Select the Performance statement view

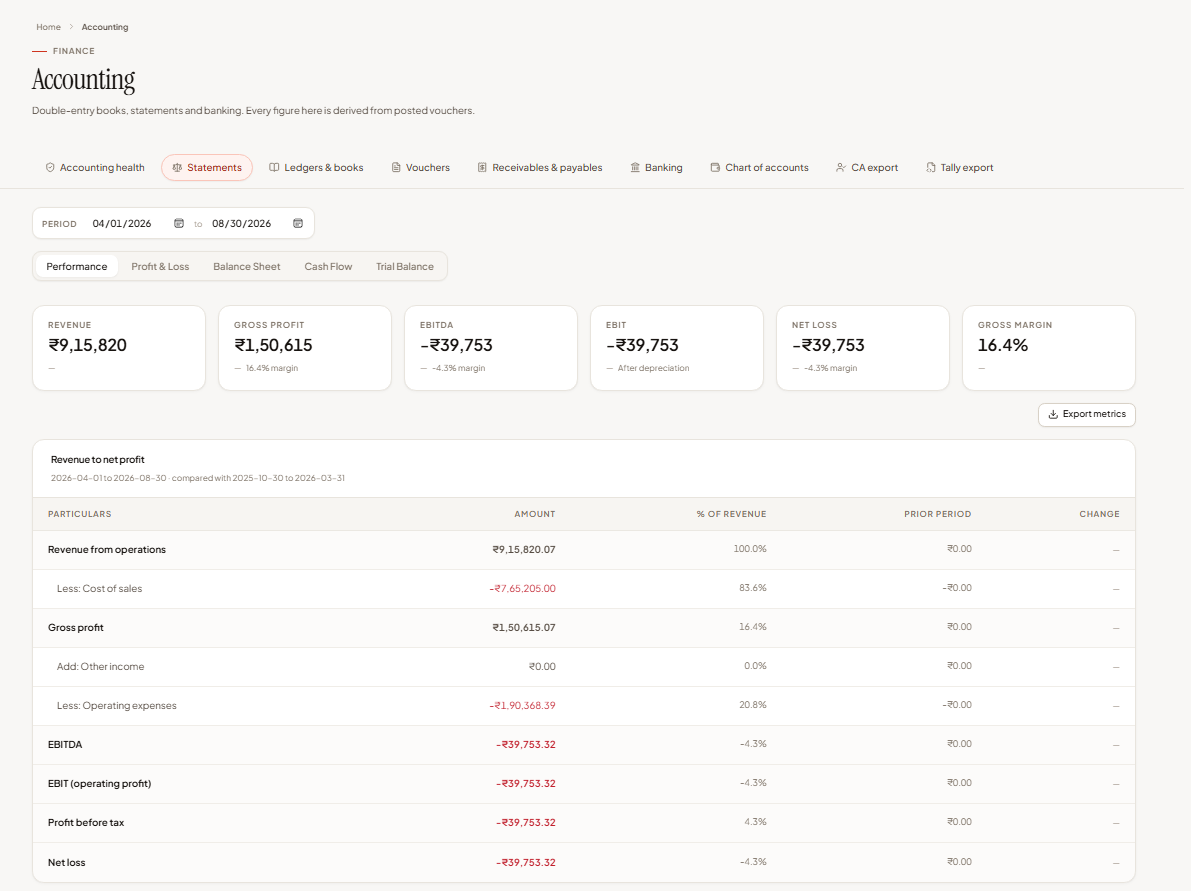point(77,267)
